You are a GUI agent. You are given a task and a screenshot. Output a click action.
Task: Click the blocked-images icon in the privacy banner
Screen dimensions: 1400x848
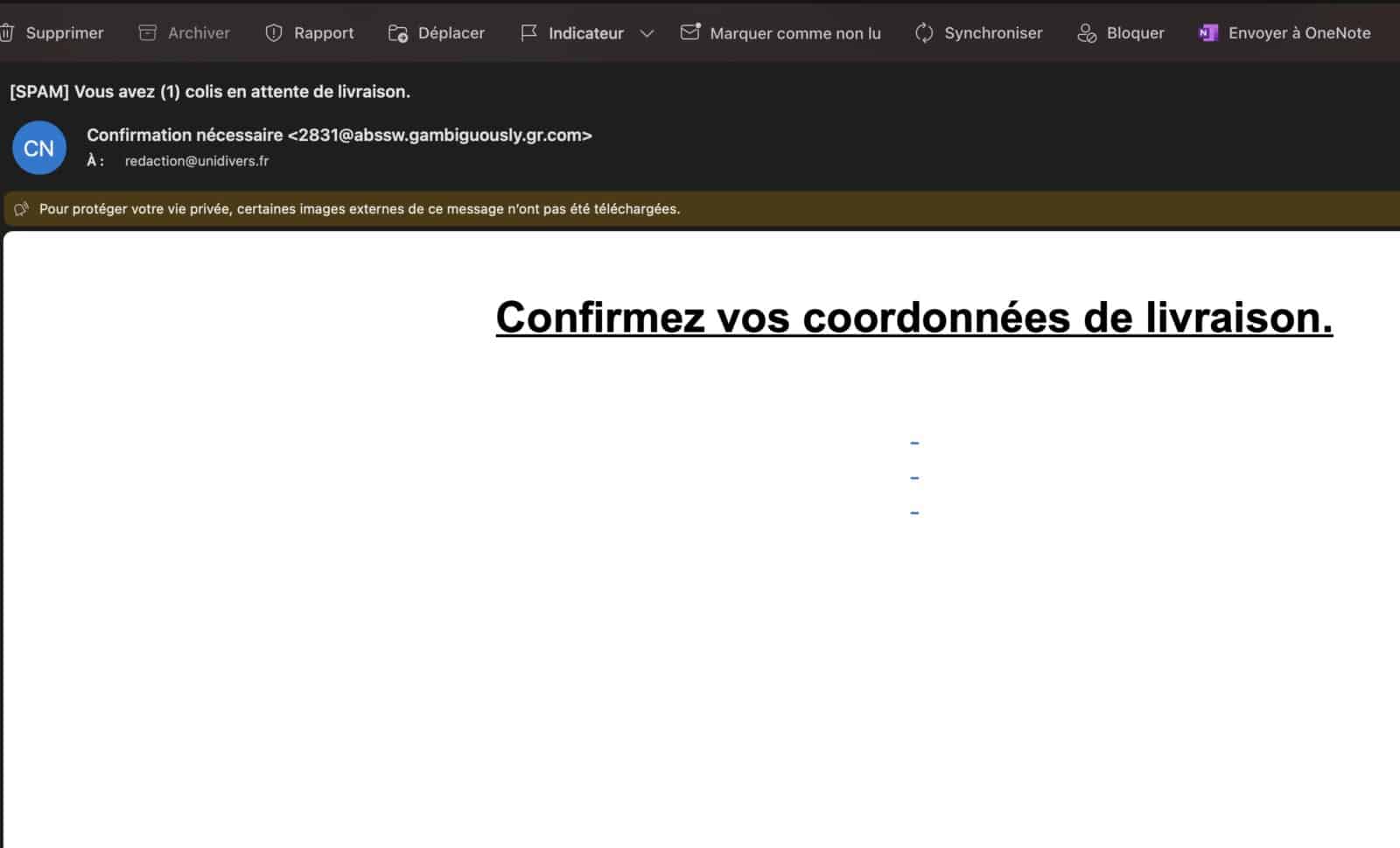pyautogui.click(x=21, y=208)
